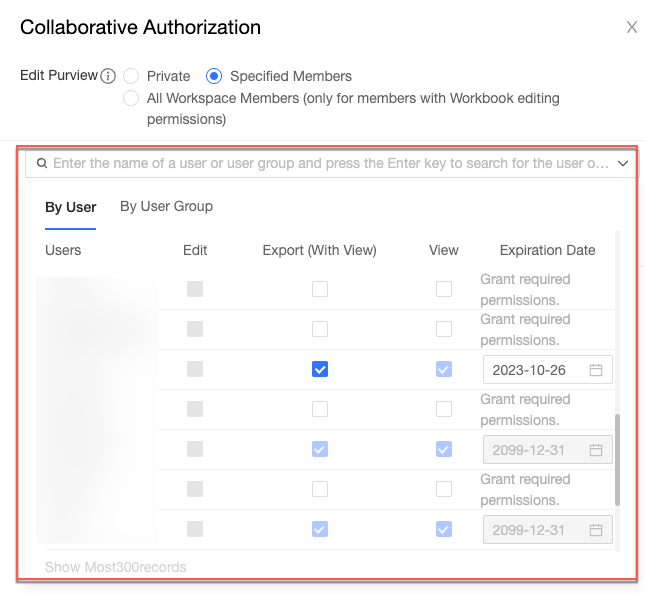
Task: Click second row's Grant required permissions text
Action: click(525, 329)
